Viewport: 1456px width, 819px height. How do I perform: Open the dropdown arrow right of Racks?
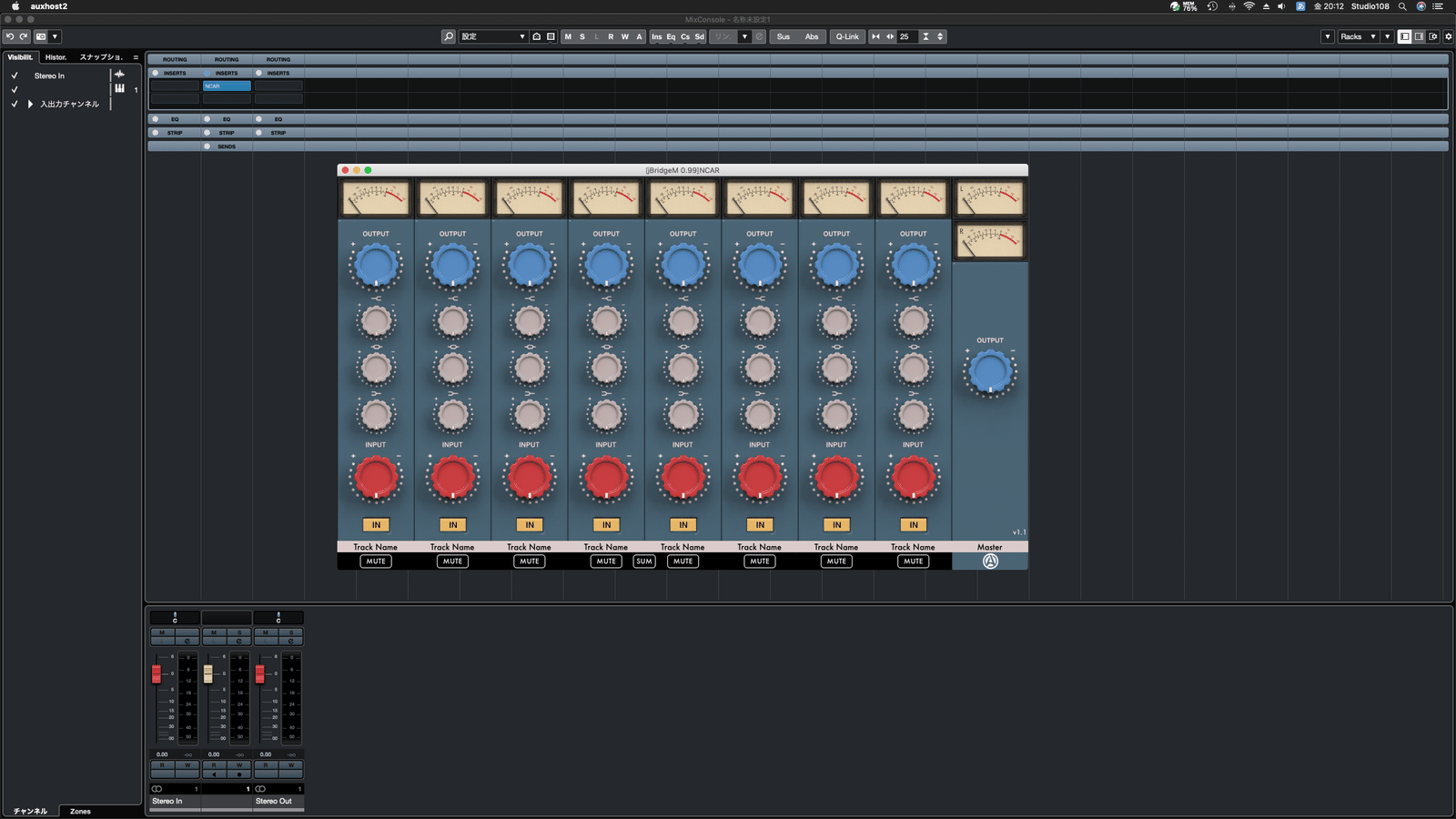[1387, 36]
